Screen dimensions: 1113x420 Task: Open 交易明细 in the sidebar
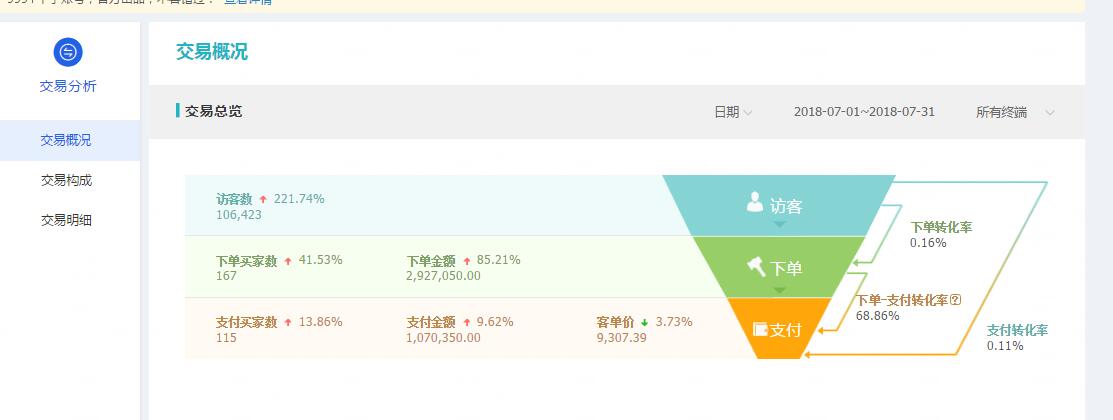[66, 220]
